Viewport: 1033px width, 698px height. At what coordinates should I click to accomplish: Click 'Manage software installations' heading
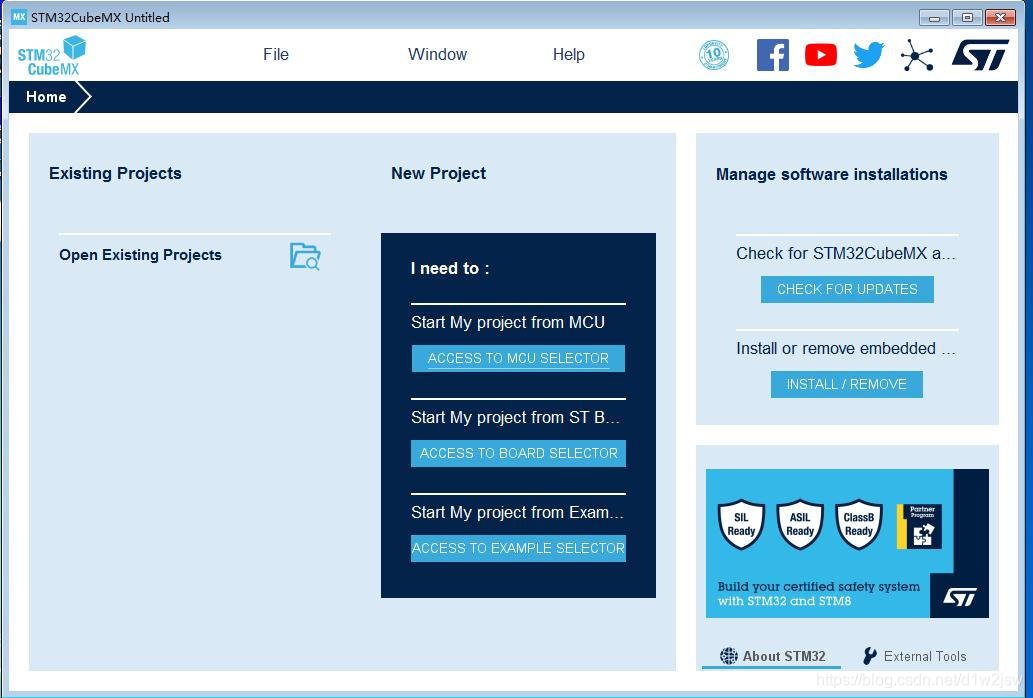tap(831, 174)
